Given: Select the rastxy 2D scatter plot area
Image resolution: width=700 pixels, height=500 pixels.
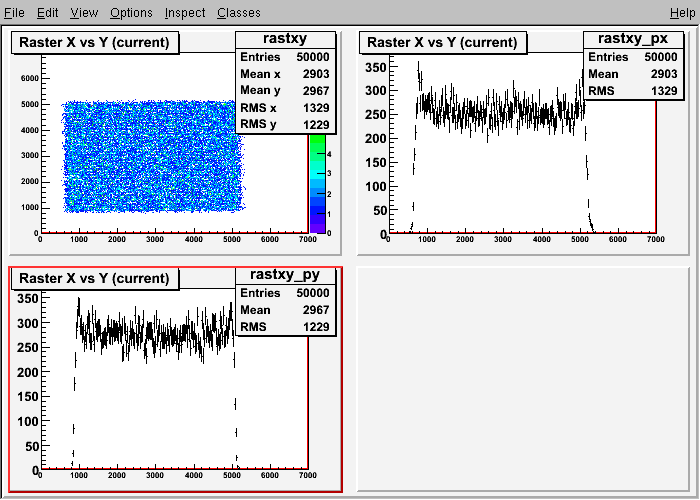Looking at the screenshot, I should coord(153,156).
